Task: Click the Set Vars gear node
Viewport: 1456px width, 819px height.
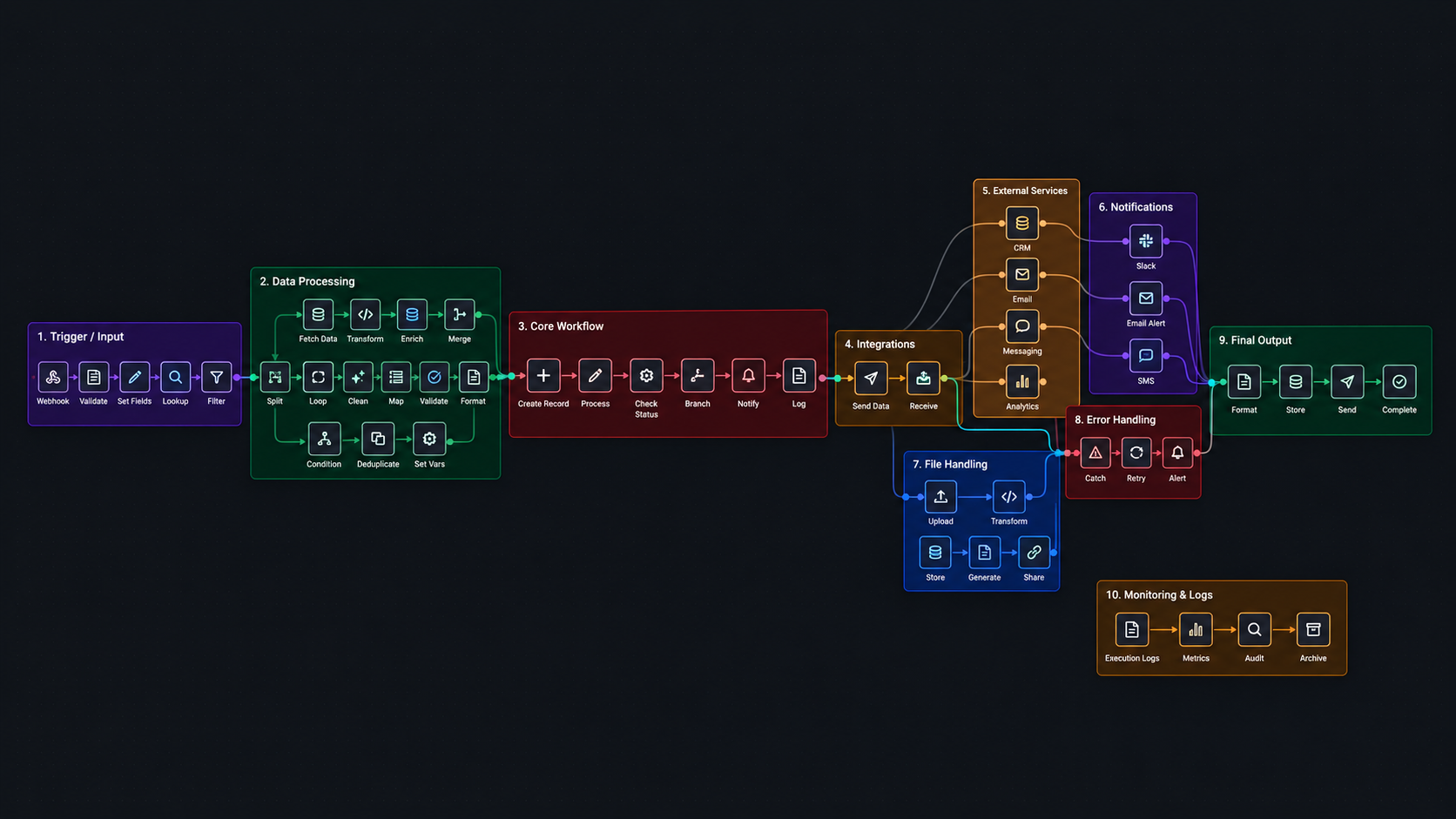Action: [x=429, y=439]
